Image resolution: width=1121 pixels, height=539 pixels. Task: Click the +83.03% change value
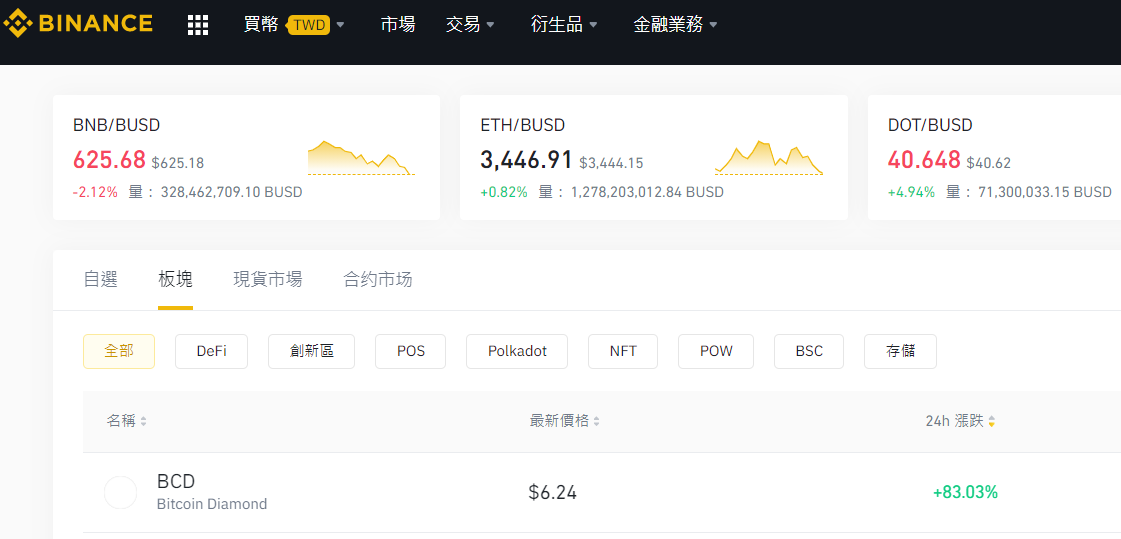[x=965, y=493]
